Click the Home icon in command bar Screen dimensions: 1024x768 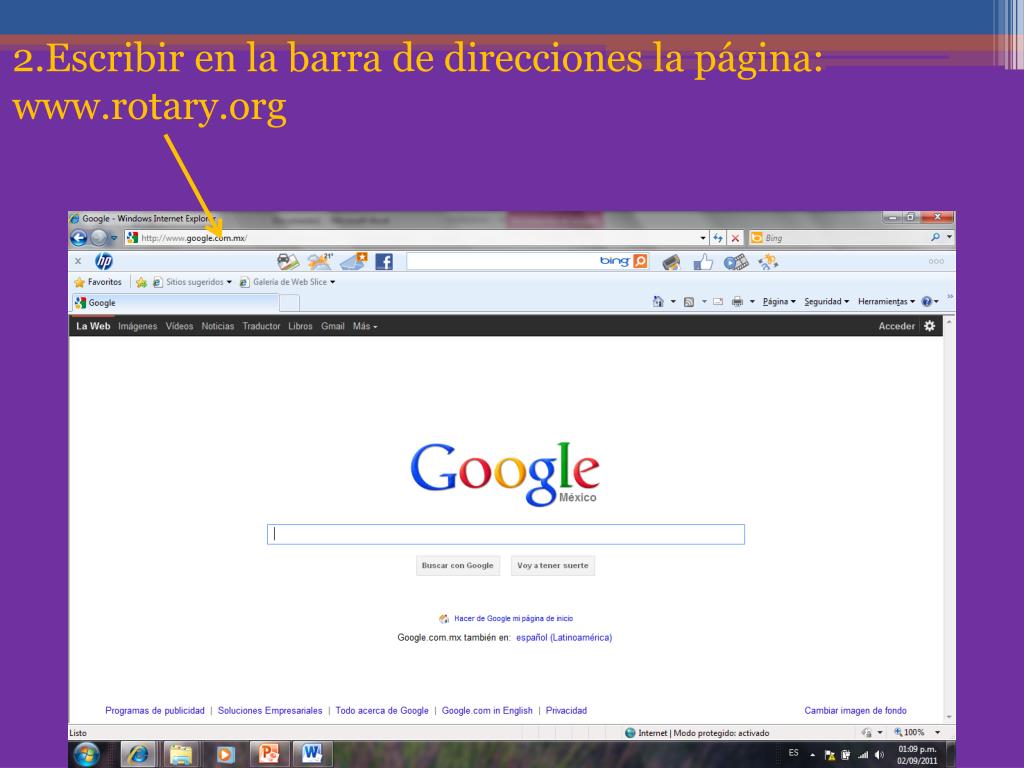tap(658, 302)
